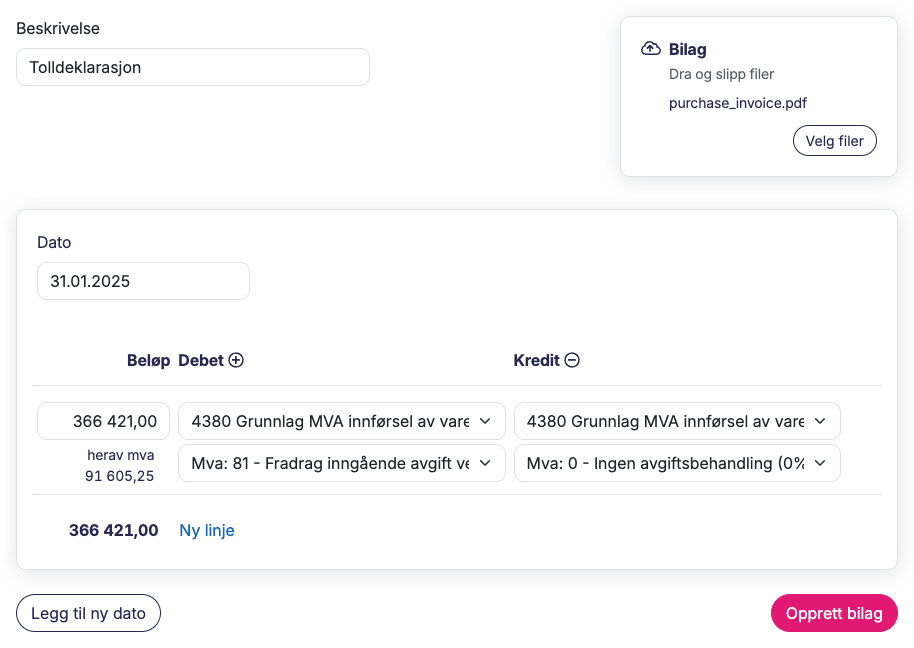Viewport: 914px width, 648px height.
Task: Open the Mva: 0 Ingen avgiftsbehandling dropdown
Action: (x=677, y=463)
